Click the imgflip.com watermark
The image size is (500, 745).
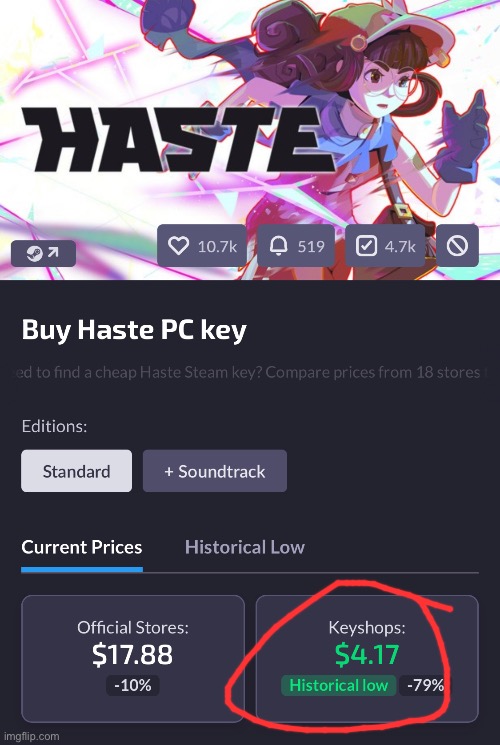click(x=30, y=737)
